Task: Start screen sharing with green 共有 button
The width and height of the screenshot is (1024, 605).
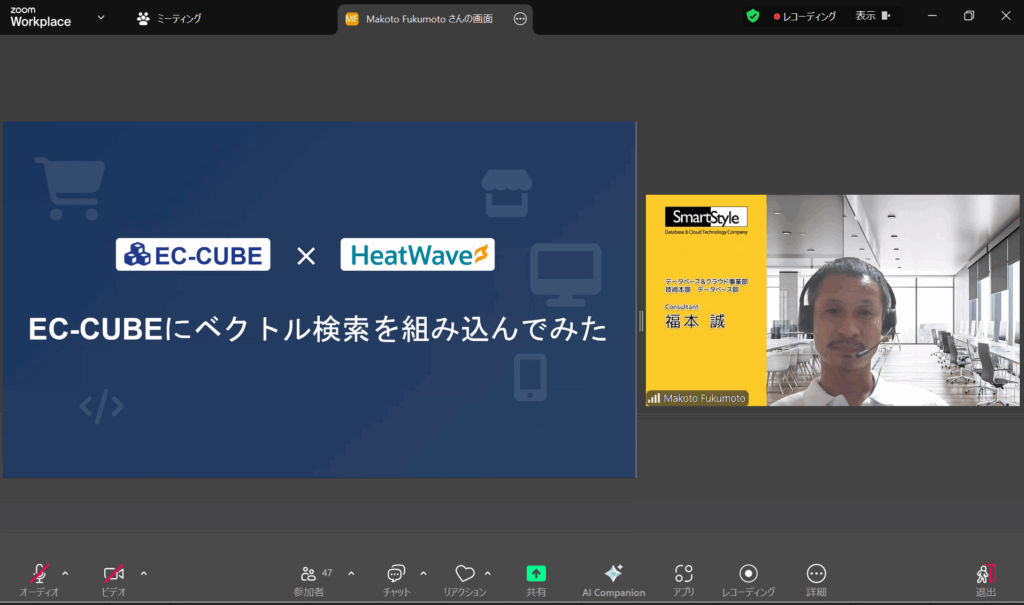Action: click(536, 580)
